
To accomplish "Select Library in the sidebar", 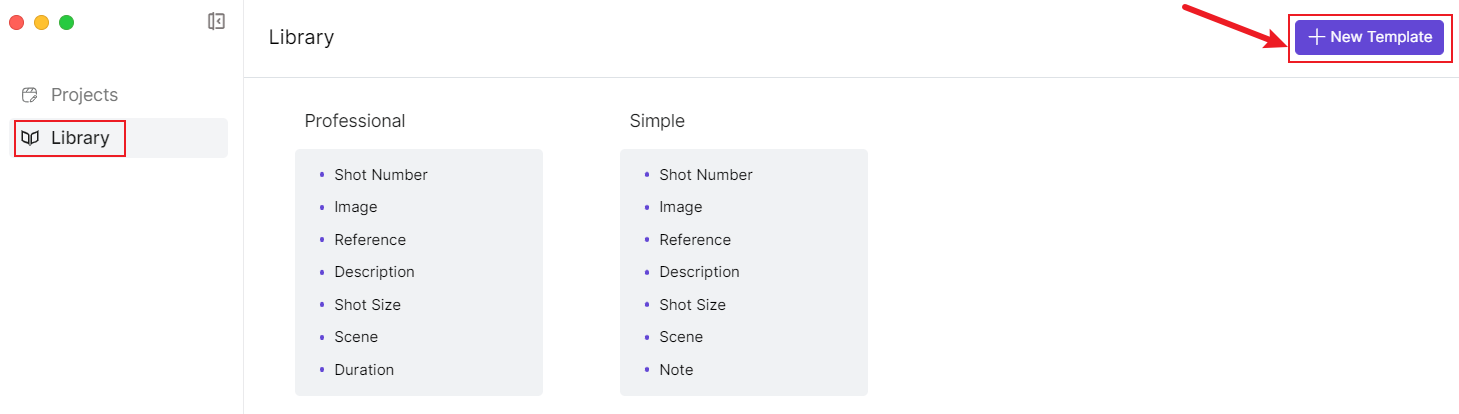I will (80, 138).
